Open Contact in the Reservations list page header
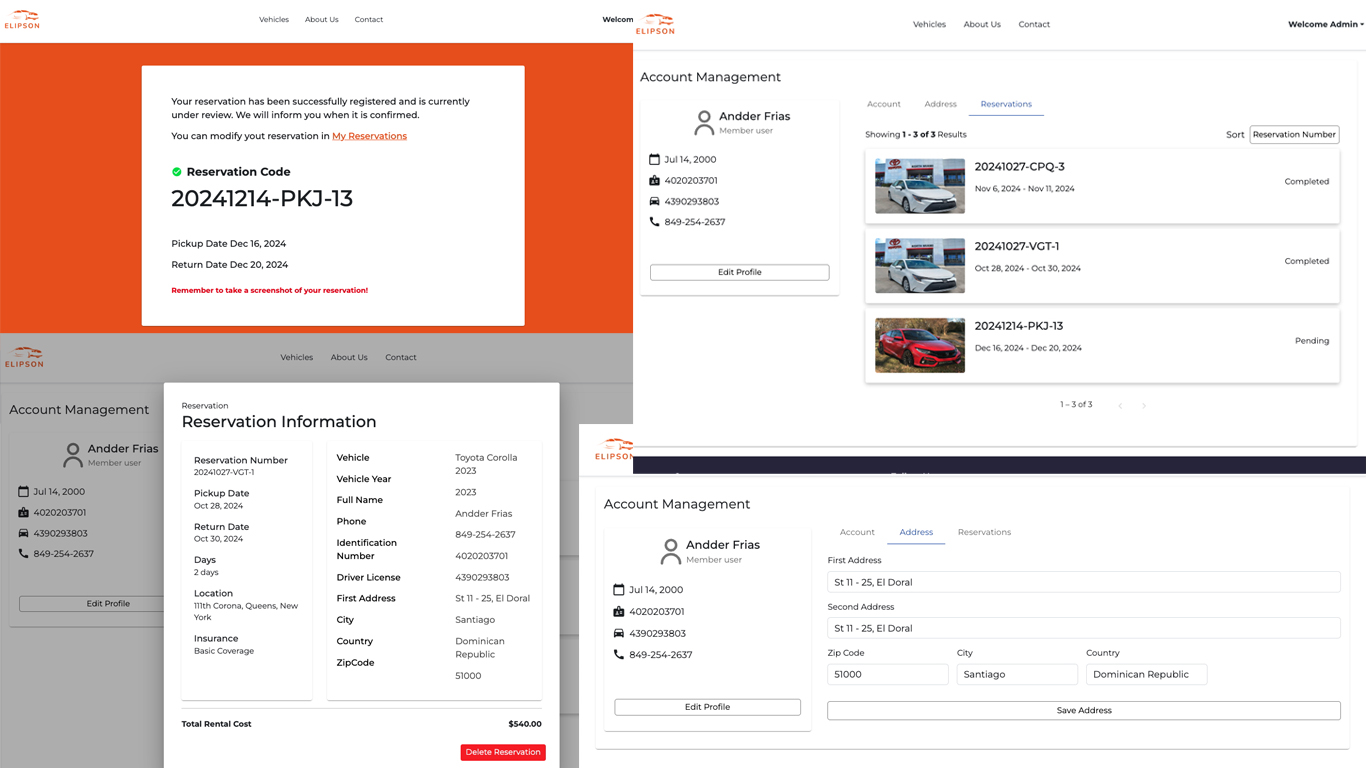 1034,24
